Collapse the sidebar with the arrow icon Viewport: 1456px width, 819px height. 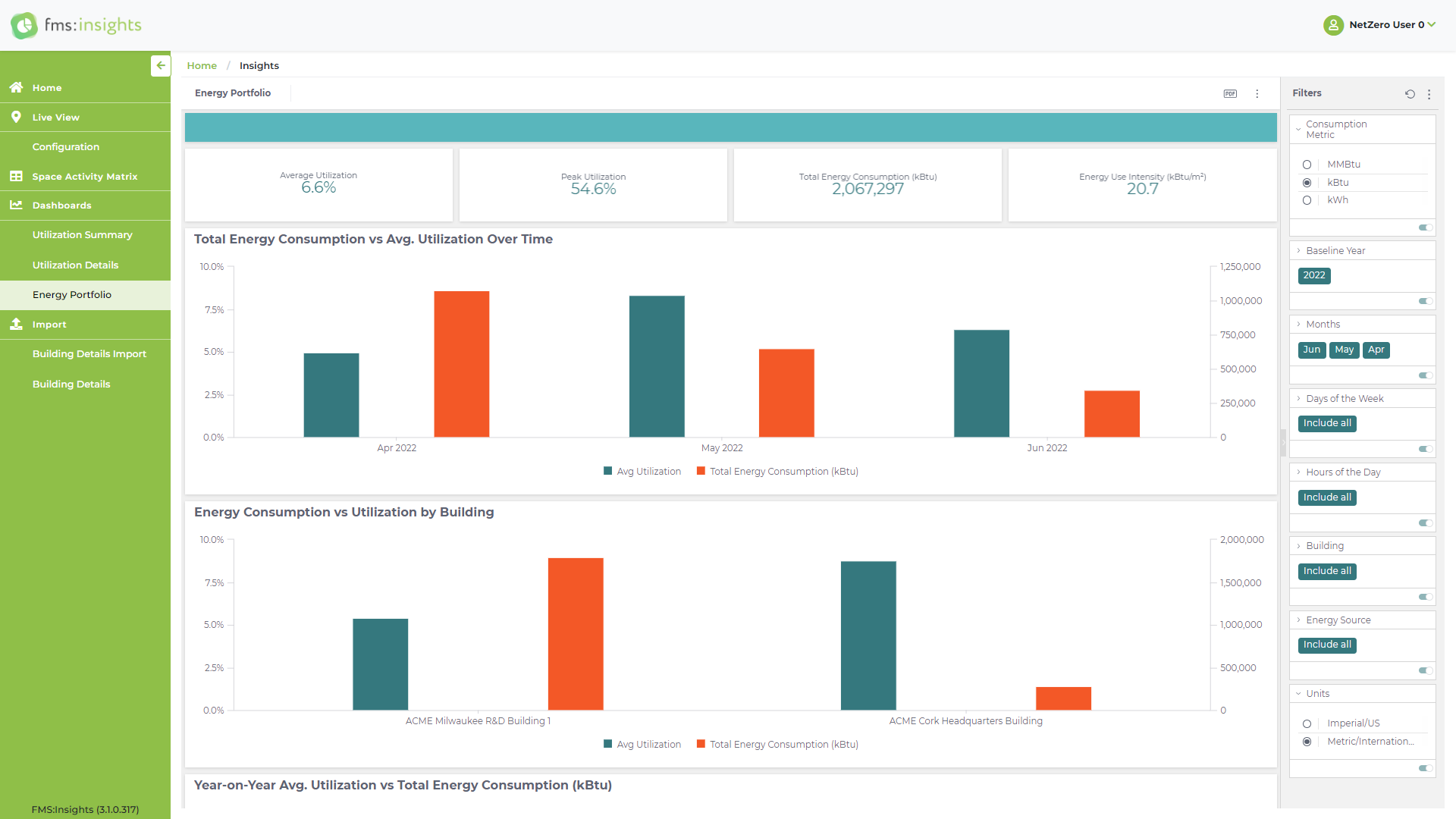(x=160, y=66)
